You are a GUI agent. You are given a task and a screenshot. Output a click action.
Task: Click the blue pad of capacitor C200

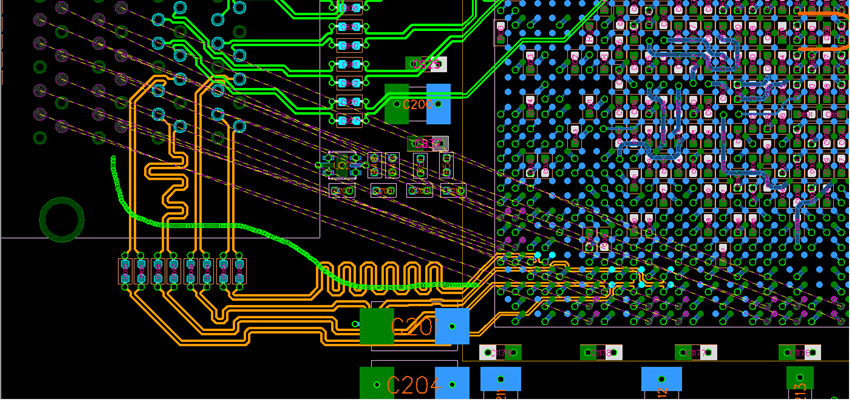pos(438,104)
